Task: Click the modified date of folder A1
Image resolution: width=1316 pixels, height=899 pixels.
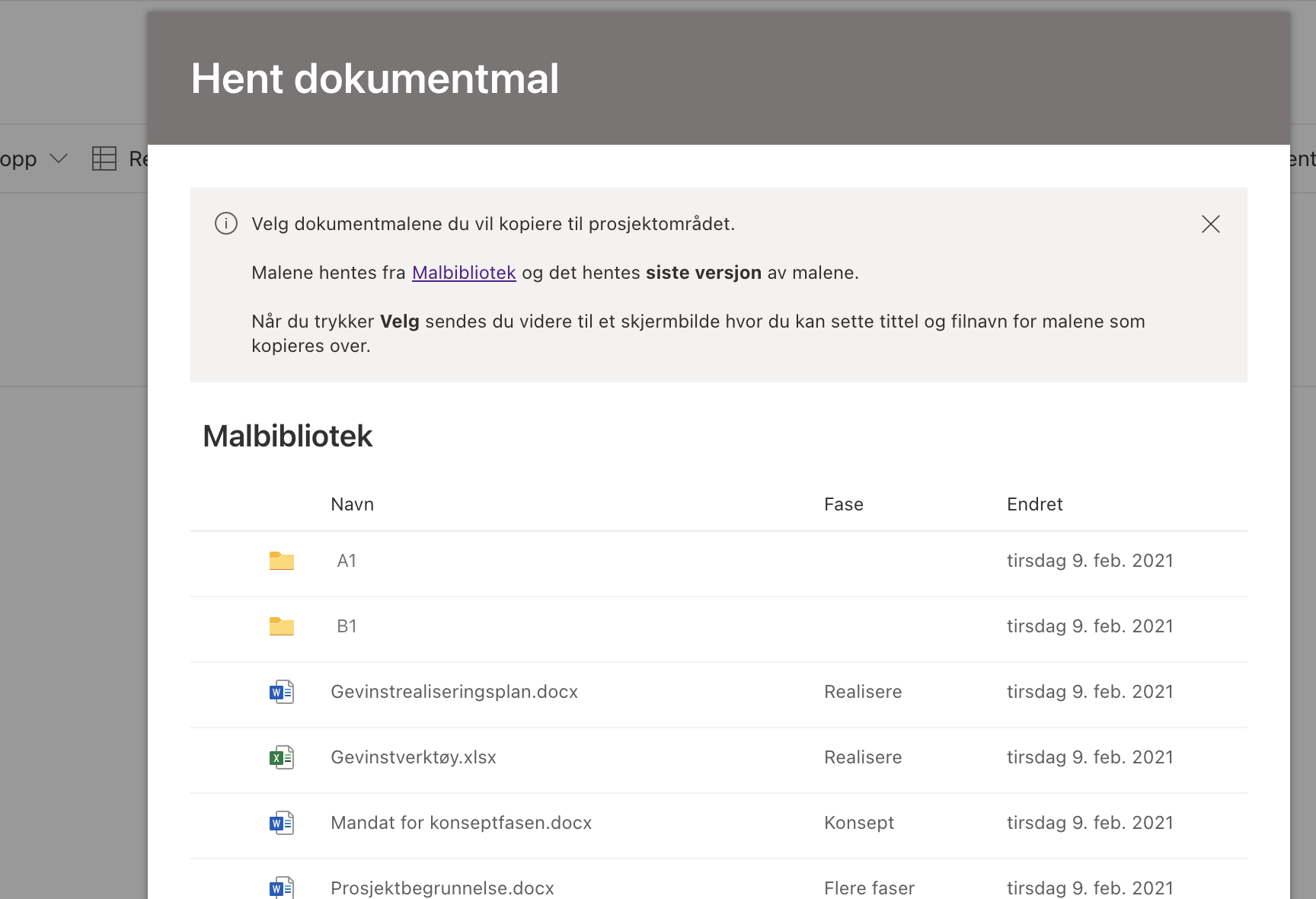Action: coord(1090,561)
